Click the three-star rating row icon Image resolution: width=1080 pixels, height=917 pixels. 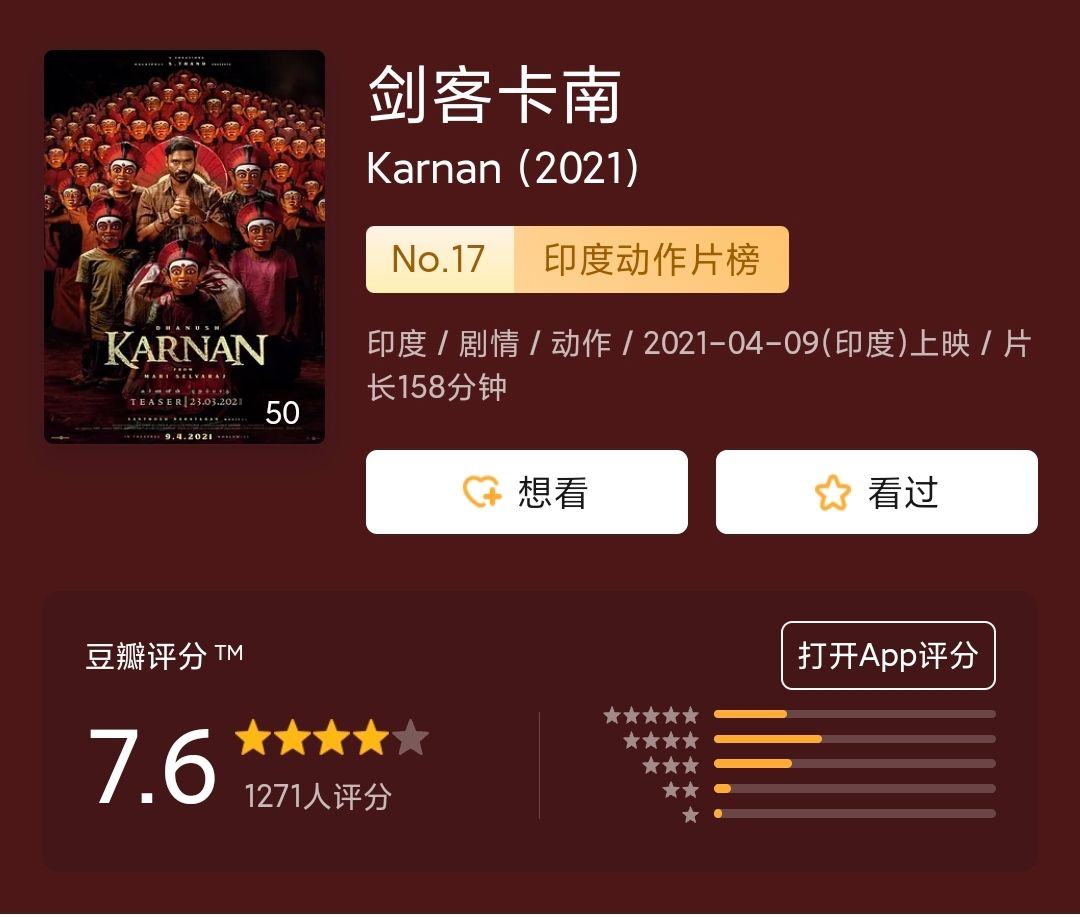[x=670, y=765]
